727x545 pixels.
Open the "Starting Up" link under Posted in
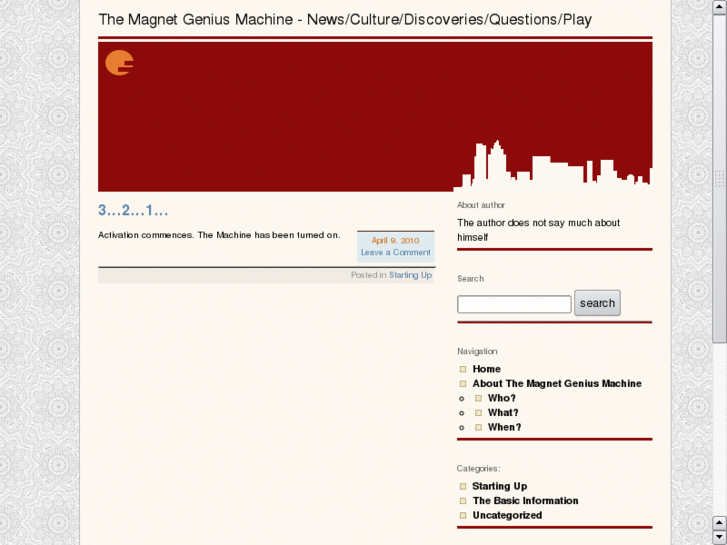click(x=410, y=275)
